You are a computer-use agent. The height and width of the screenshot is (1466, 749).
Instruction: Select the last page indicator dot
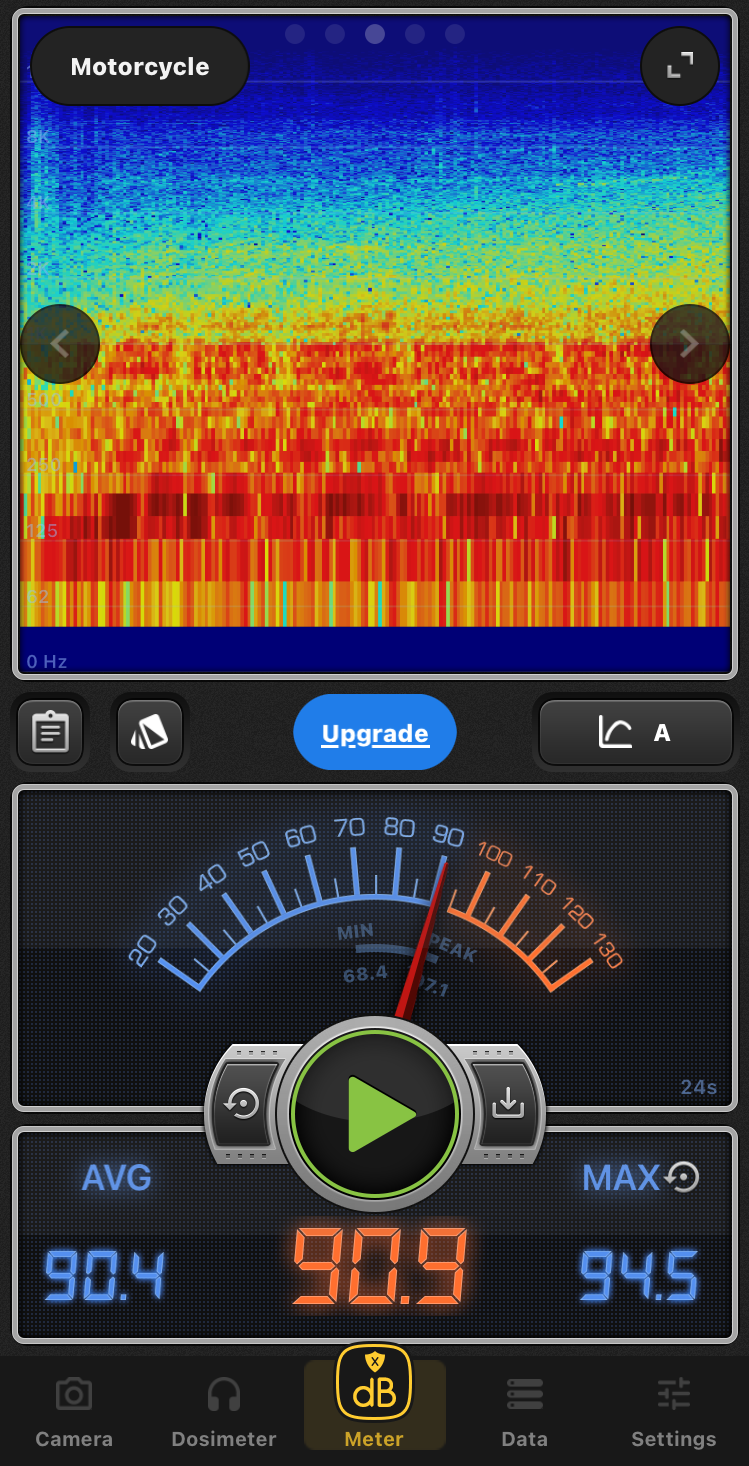pos(455,34)
